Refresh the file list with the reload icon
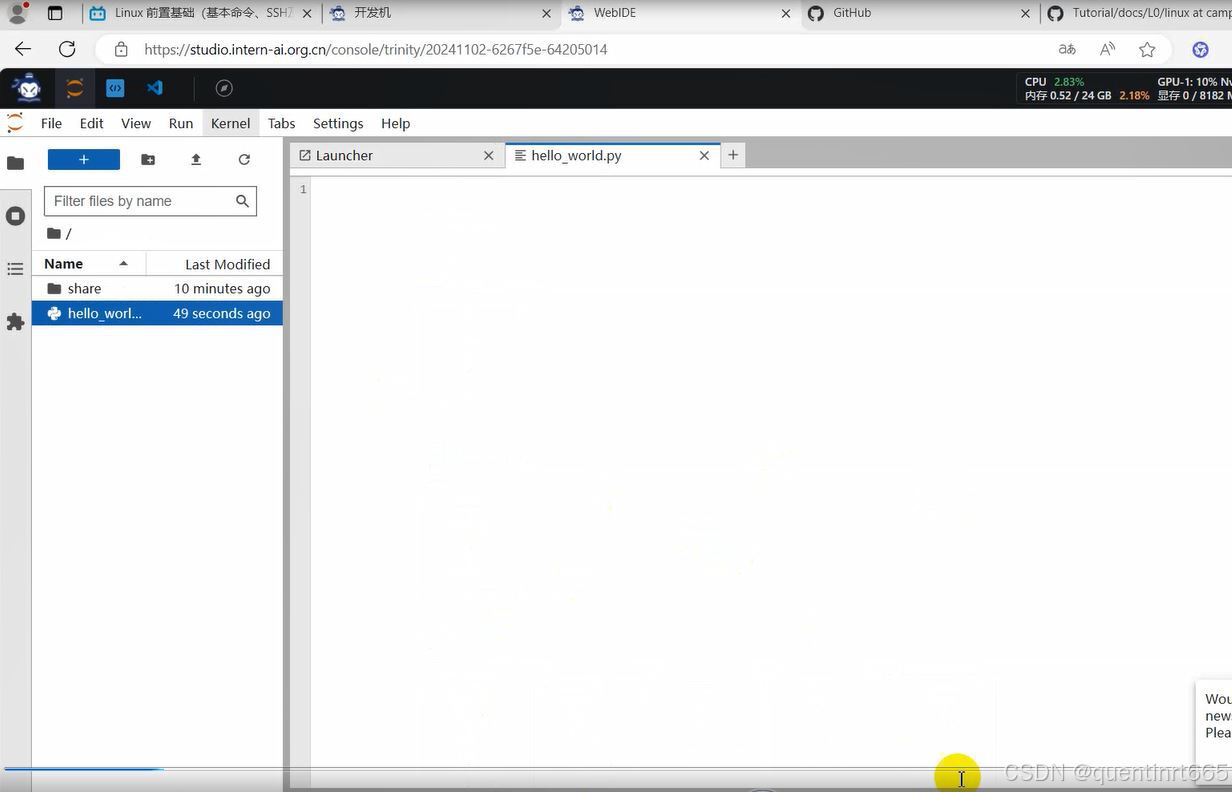Screen dimensions: 1232x792 [244, 159]
